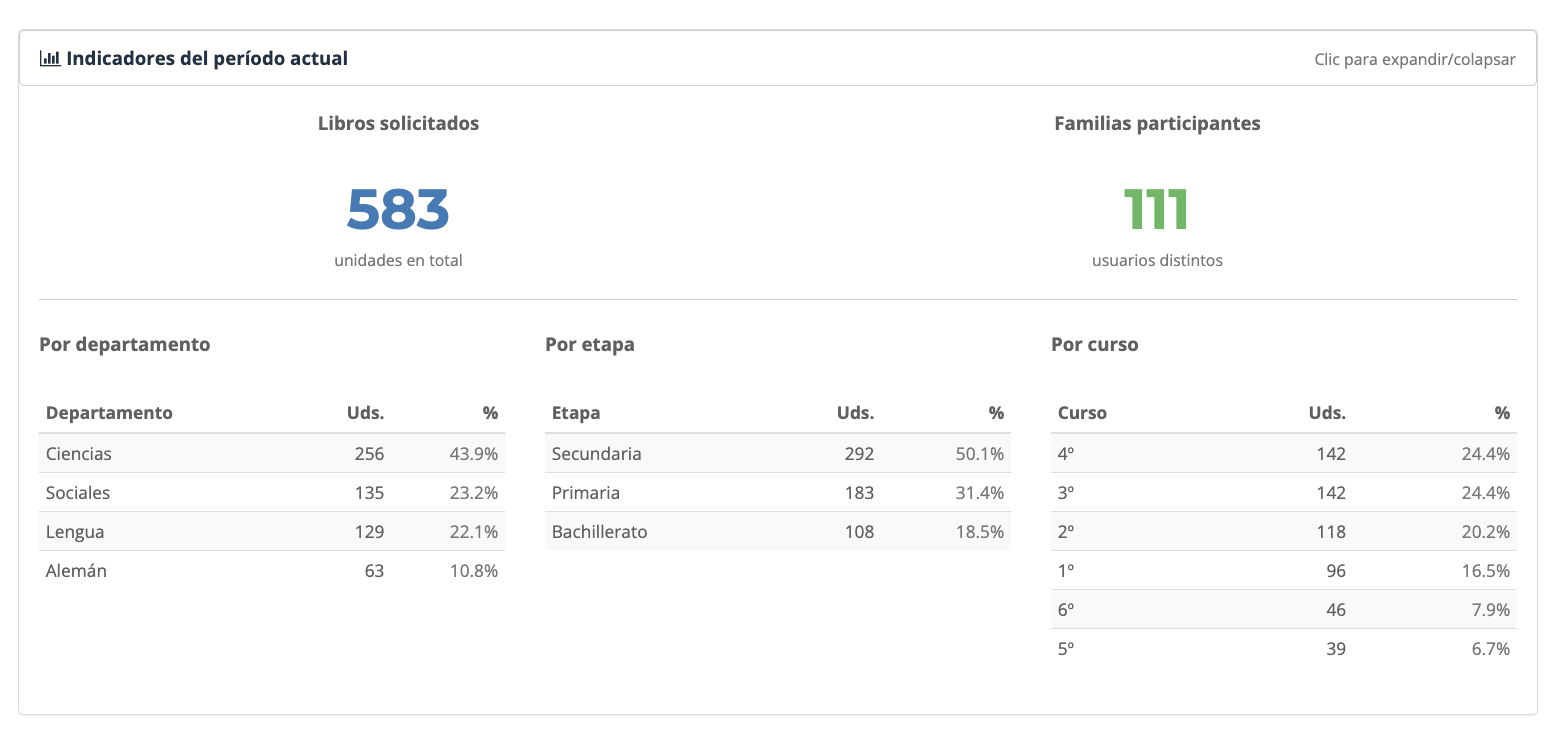Image resolution: width=1562 pixels, height=734 pixels.
Task: Select the Departamento column header
Action: point(109,413)
